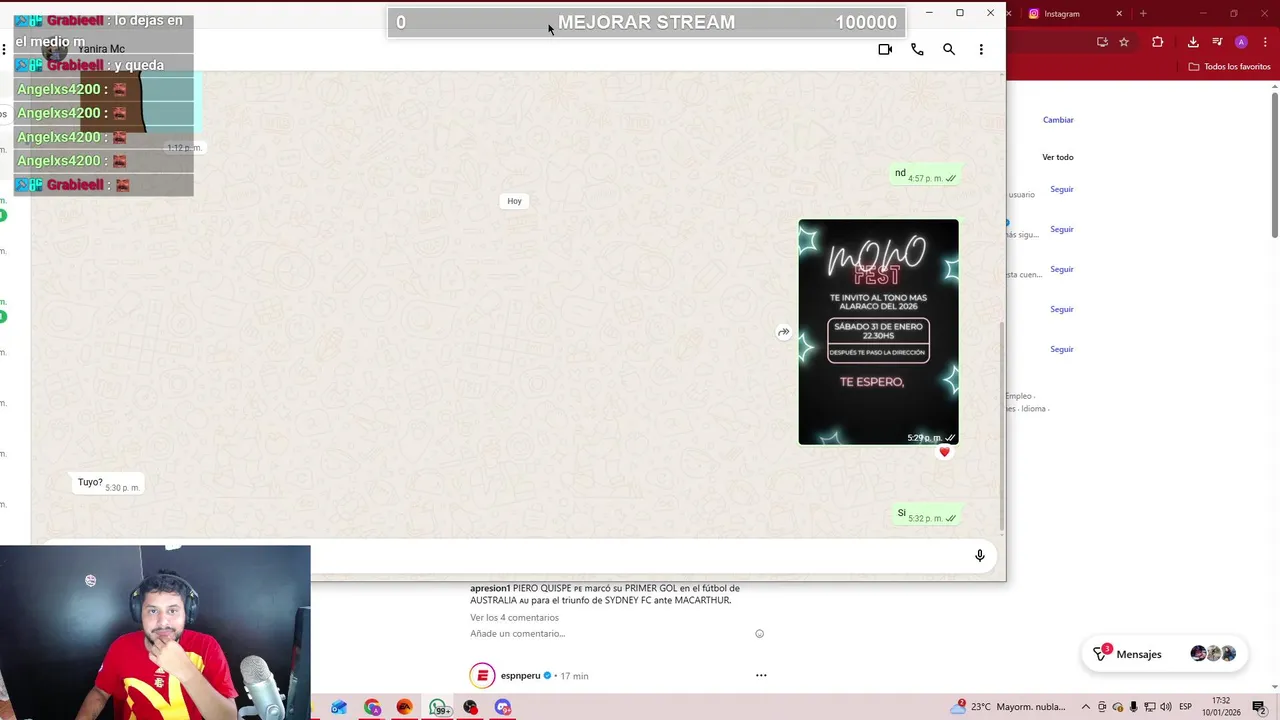Click the browser scrollbar down arrow
This screenshot has height=720, width=1280.
click(x=1275, y=688)
